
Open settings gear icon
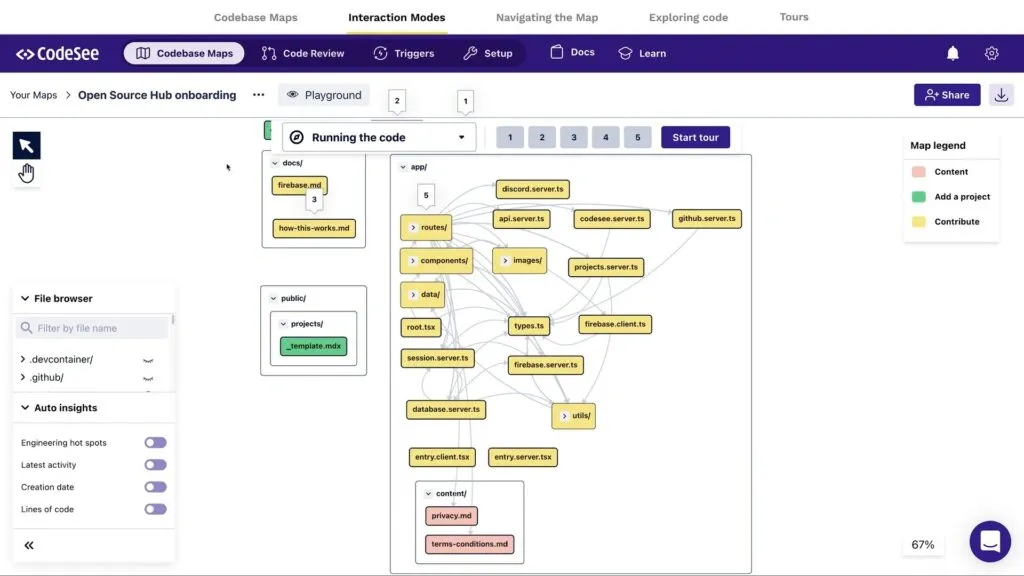tap(991, 53)
